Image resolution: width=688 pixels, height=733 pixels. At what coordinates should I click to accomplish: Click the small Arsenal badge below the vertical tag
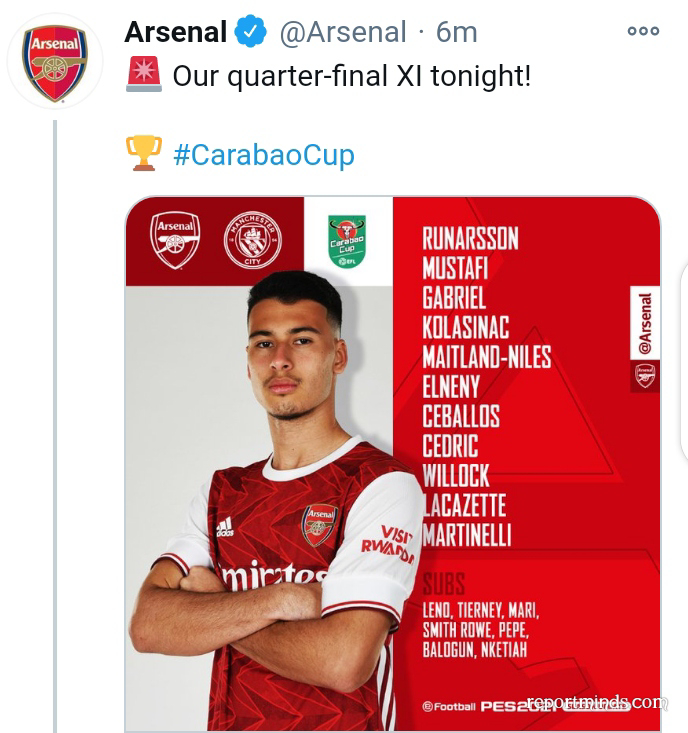(645, 375)
